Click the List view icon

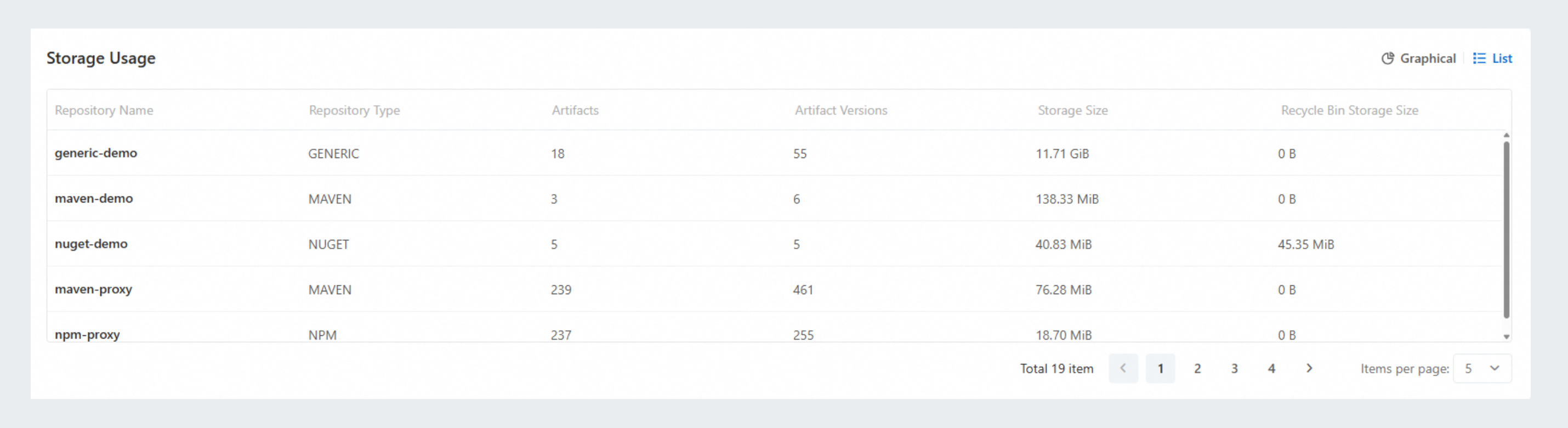[x=1479, y=59]
